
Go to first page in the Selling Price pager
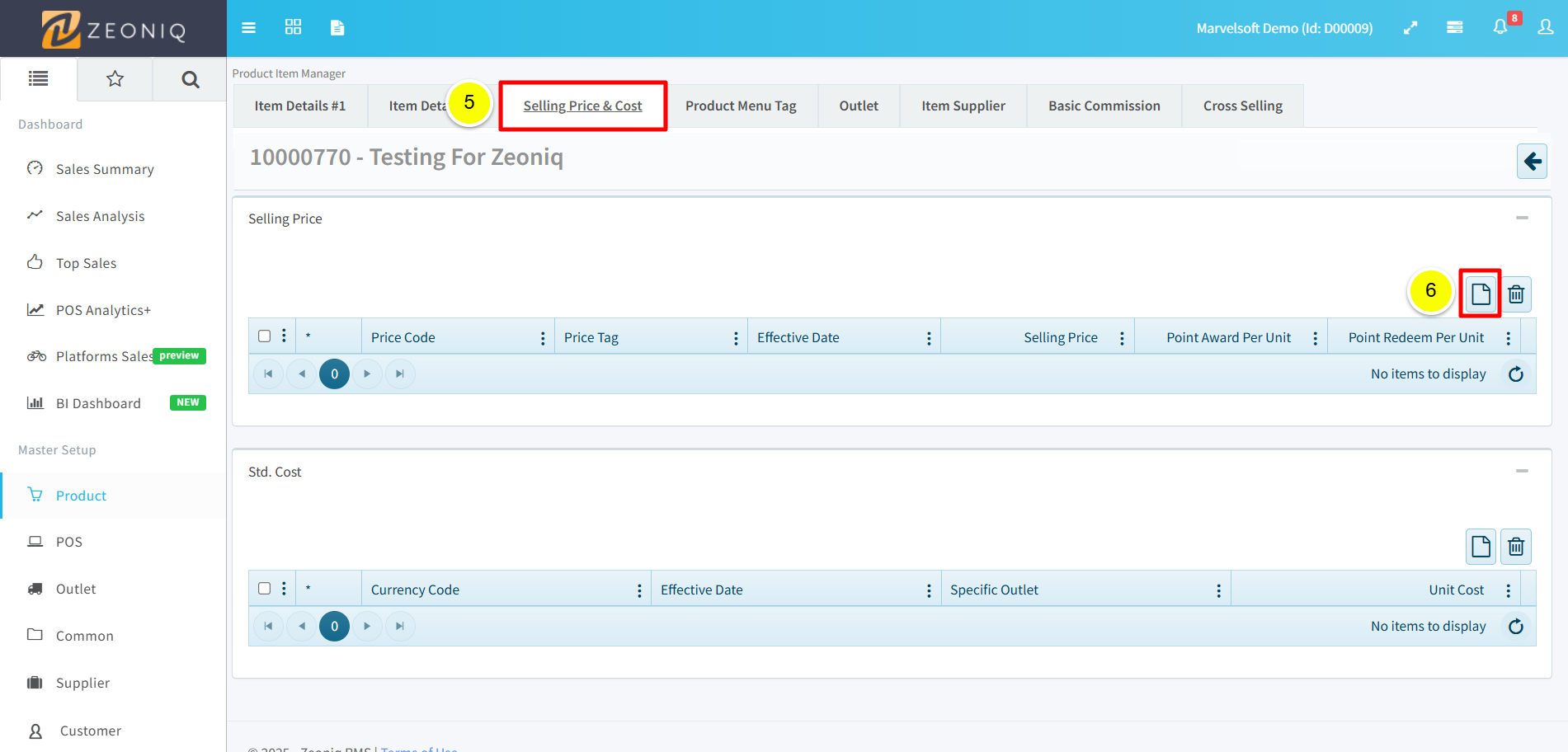(268, 374)
